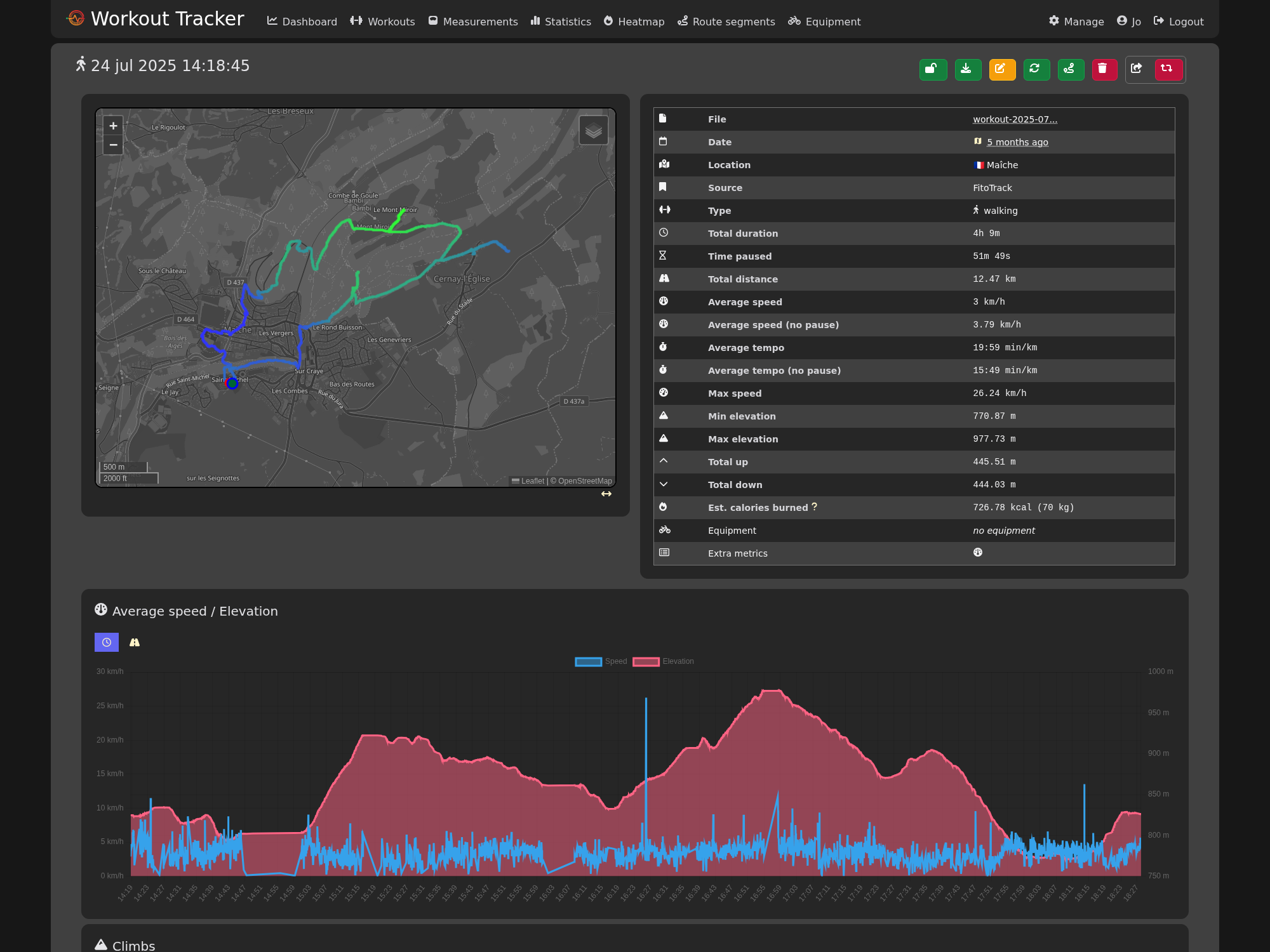Toggle Elevation color swatch in legend
Image resolution: width=1270 pixels, height=952 pixels.
point(646,661)
